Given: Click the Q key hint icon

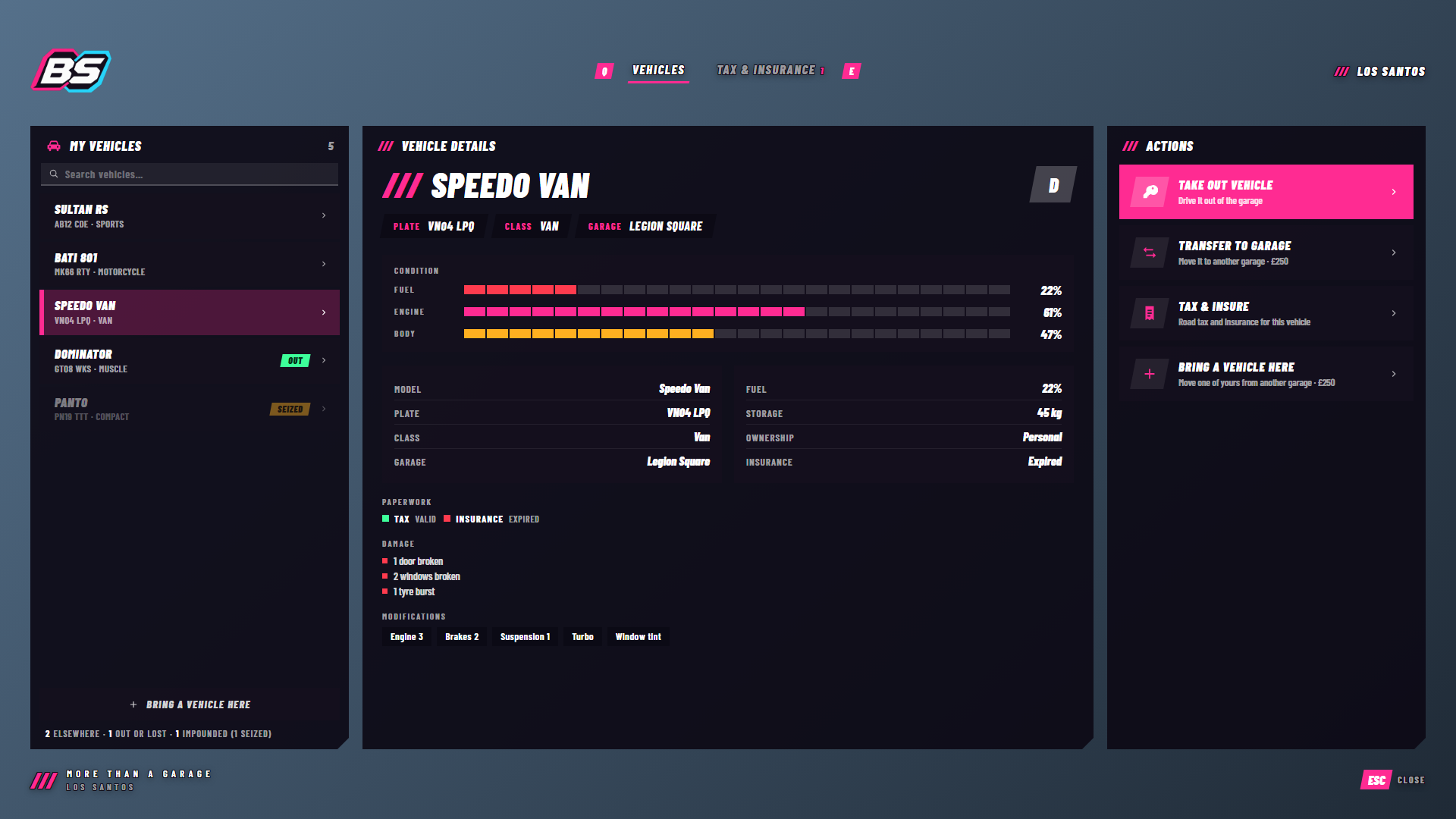Looking at the screenshot, I should tap(604, 71).
